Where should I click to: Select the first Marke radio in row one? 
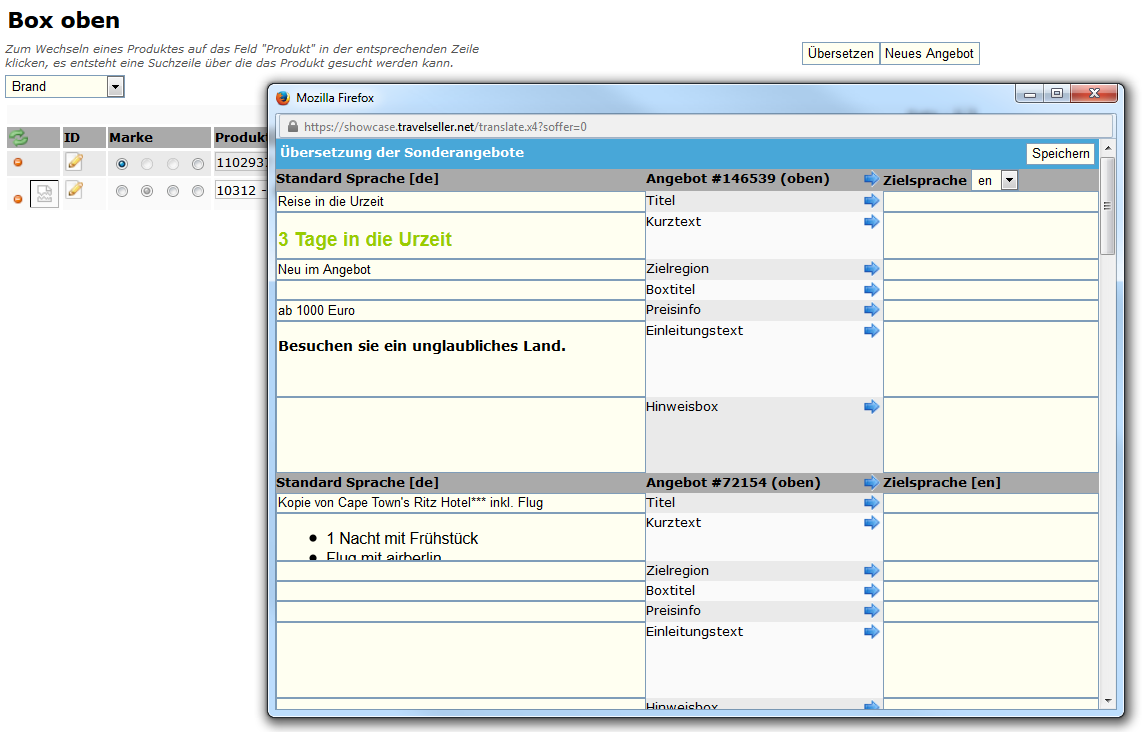(122, 164)
